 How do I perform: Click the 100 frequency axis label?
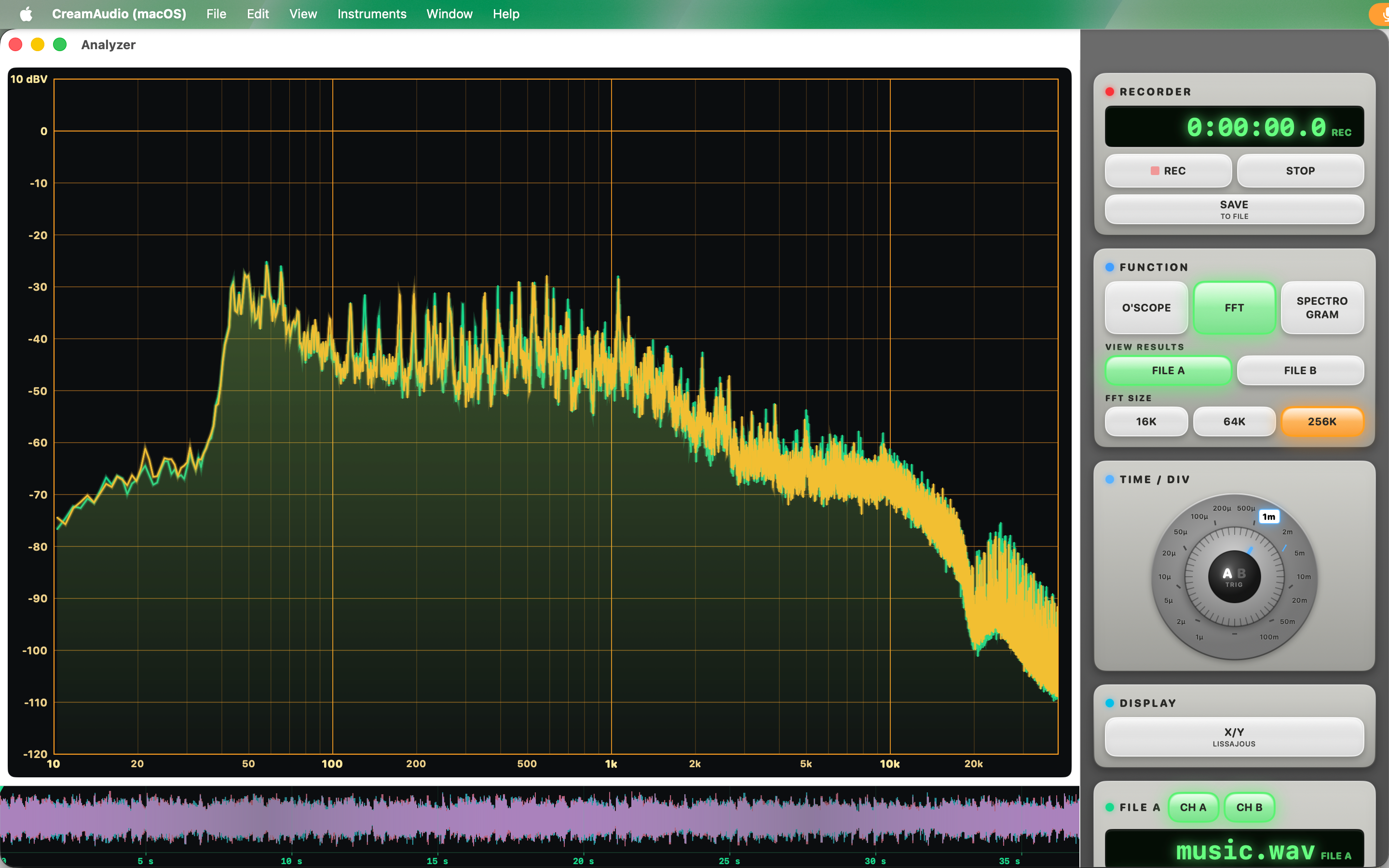pyautogui.click(x=332, y=764)
